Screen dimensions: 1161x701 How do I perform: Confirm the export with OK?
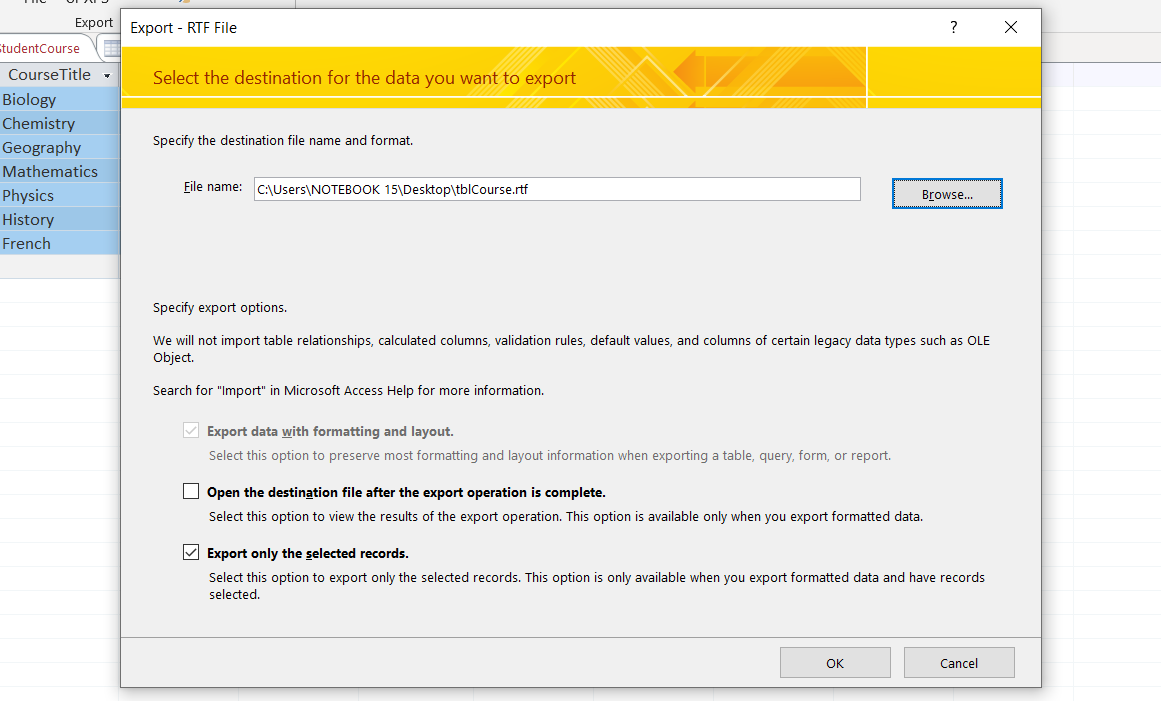835,662
